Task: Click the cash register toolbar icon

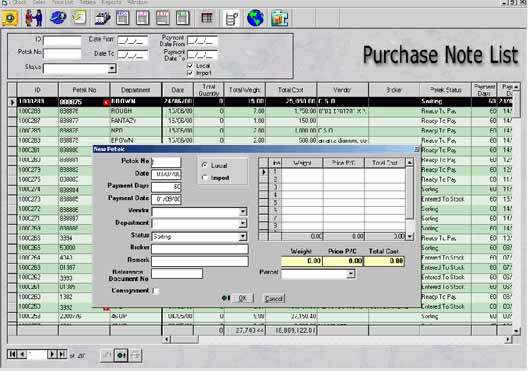Action: (102, 18)
